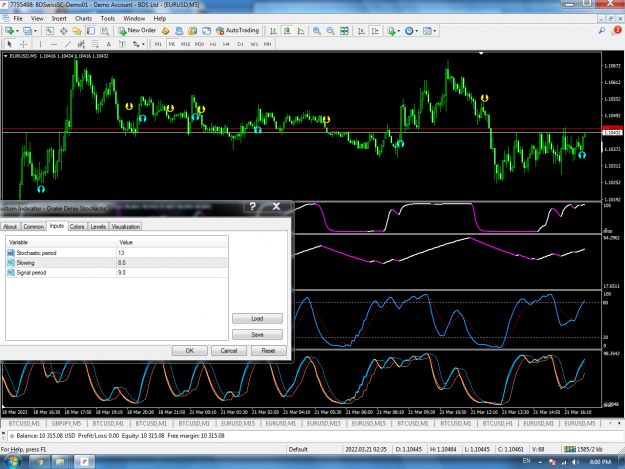Open the Common tab in dialog
625x469 pixels.
(x=33, y=226)
